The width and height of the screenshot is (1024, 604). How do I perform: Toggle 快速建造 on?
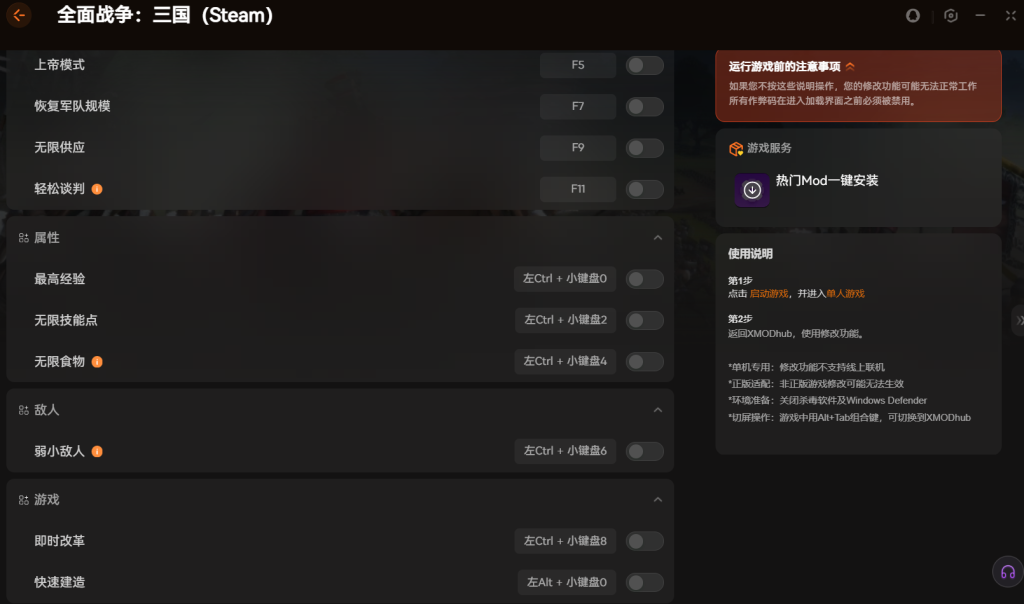pos(644,582)
